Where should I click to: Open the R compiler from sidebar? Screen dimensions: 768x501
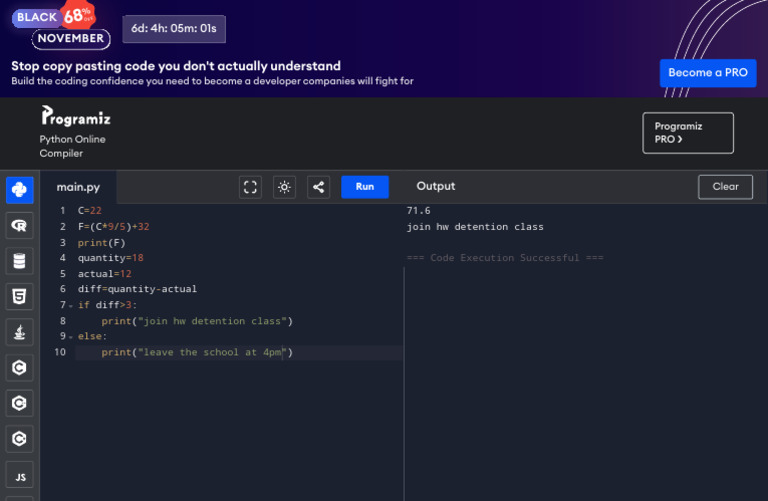click(20, 225)
